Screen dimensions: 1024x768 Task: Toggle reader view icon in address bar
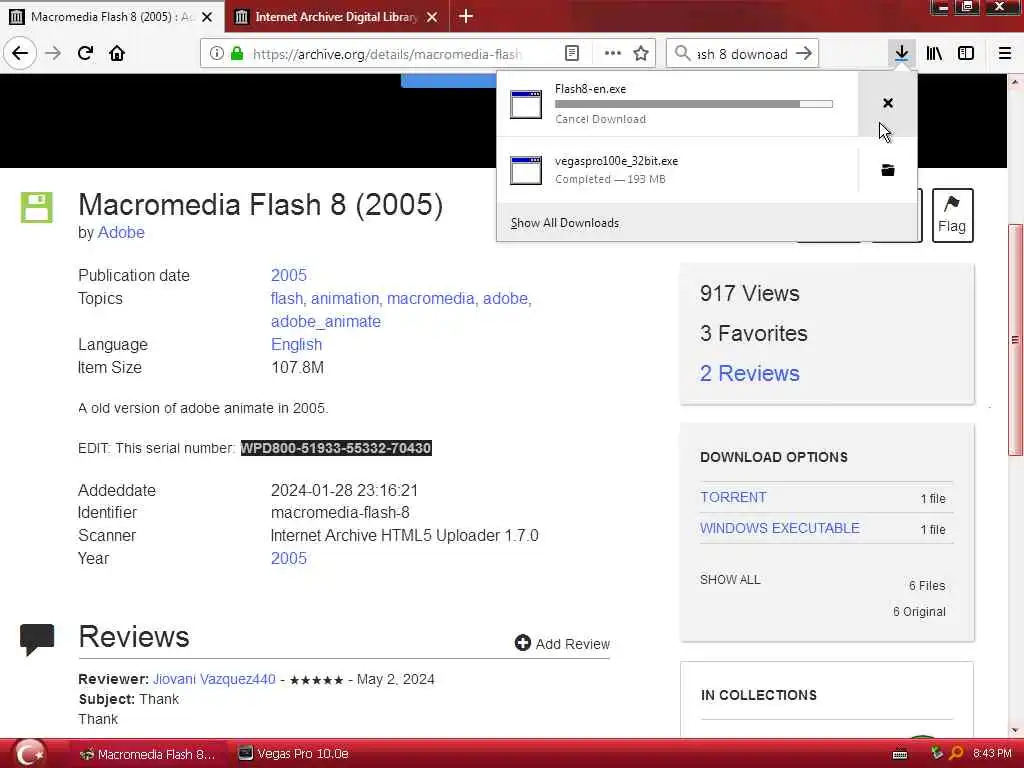[x=571, y=54]
